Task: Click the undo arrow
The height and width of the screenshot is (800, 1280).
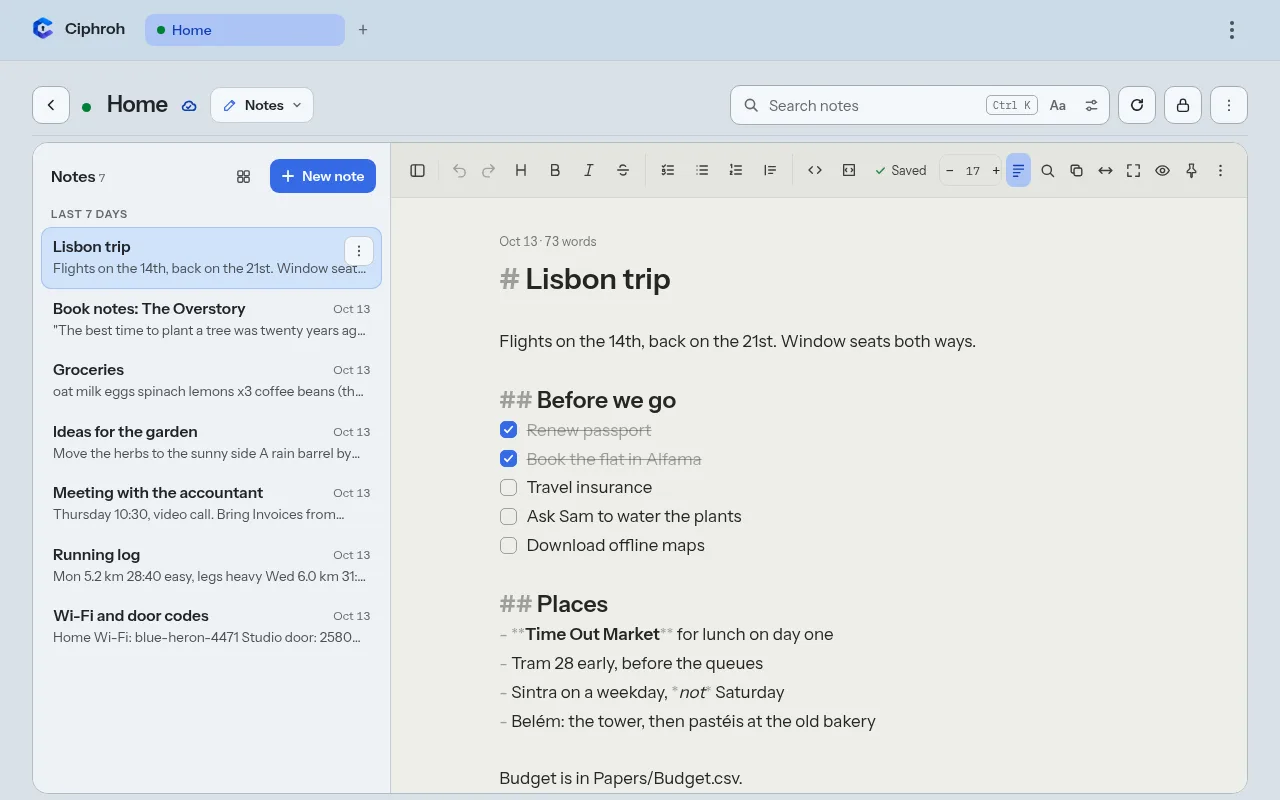Action: coord(459,171)
